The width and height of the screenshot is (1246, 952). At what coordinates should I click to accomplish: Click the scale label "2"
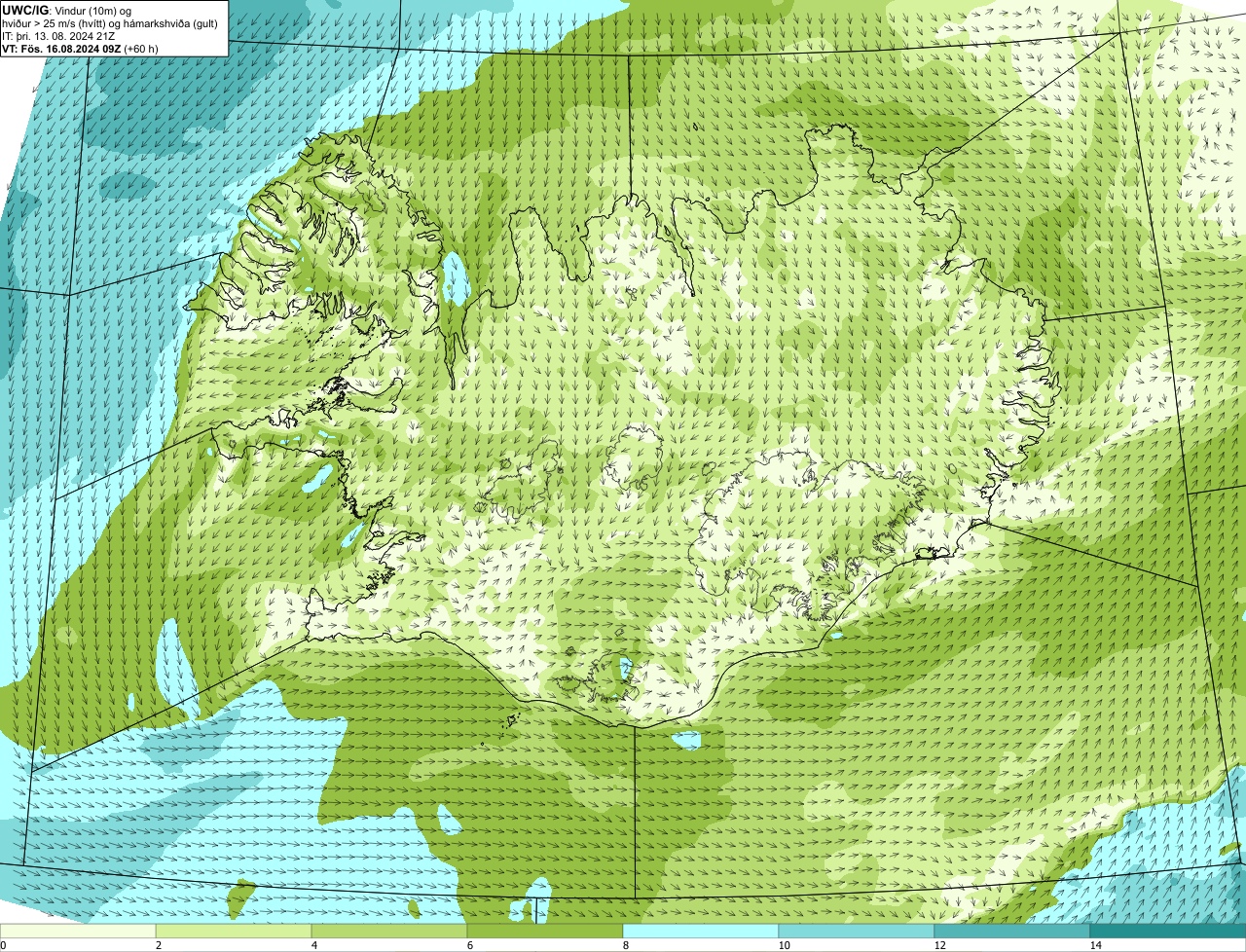click(x=158, y=945)
